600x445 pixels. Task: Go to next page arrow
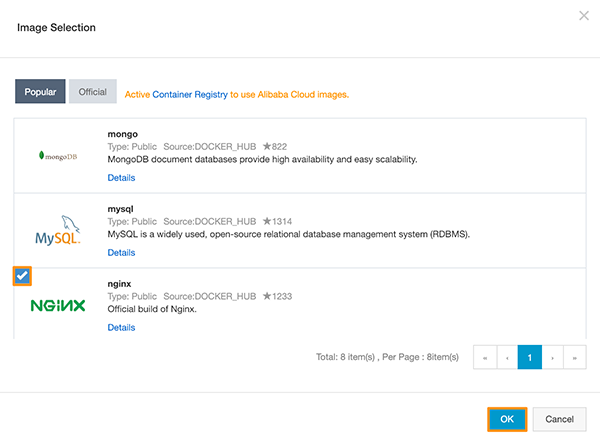(553, 357)
